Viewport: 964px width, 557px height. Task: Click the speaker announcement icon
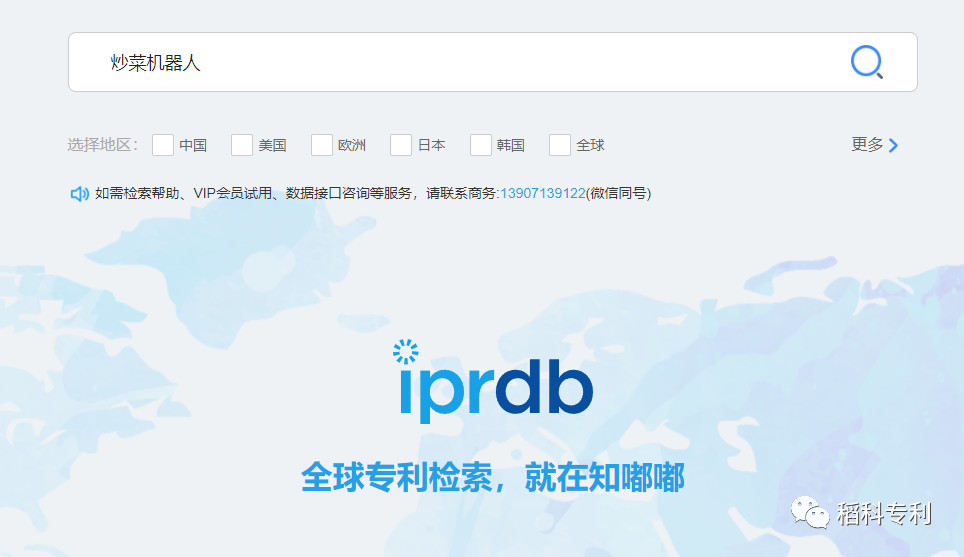[x=79, y=194]
